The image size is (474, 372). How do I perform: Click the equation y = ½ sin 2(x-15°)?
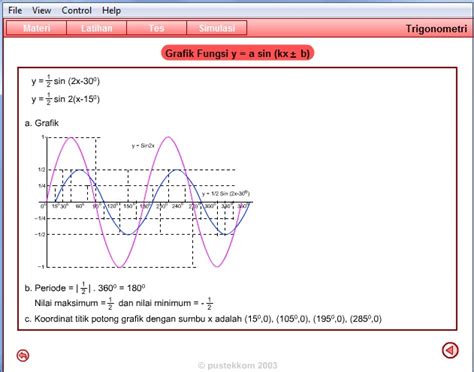click(x=66, y=99)
